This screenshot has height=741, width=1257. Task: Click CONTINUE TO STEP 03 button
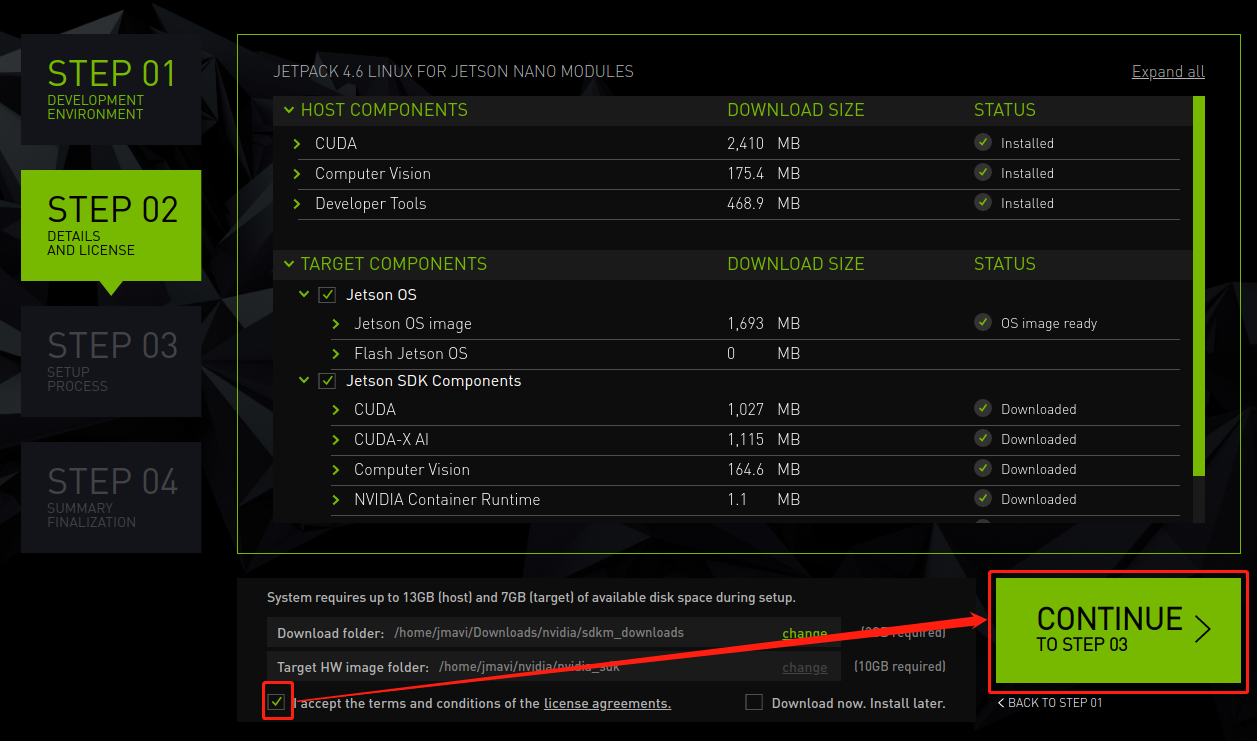(x=1118, y=631)
